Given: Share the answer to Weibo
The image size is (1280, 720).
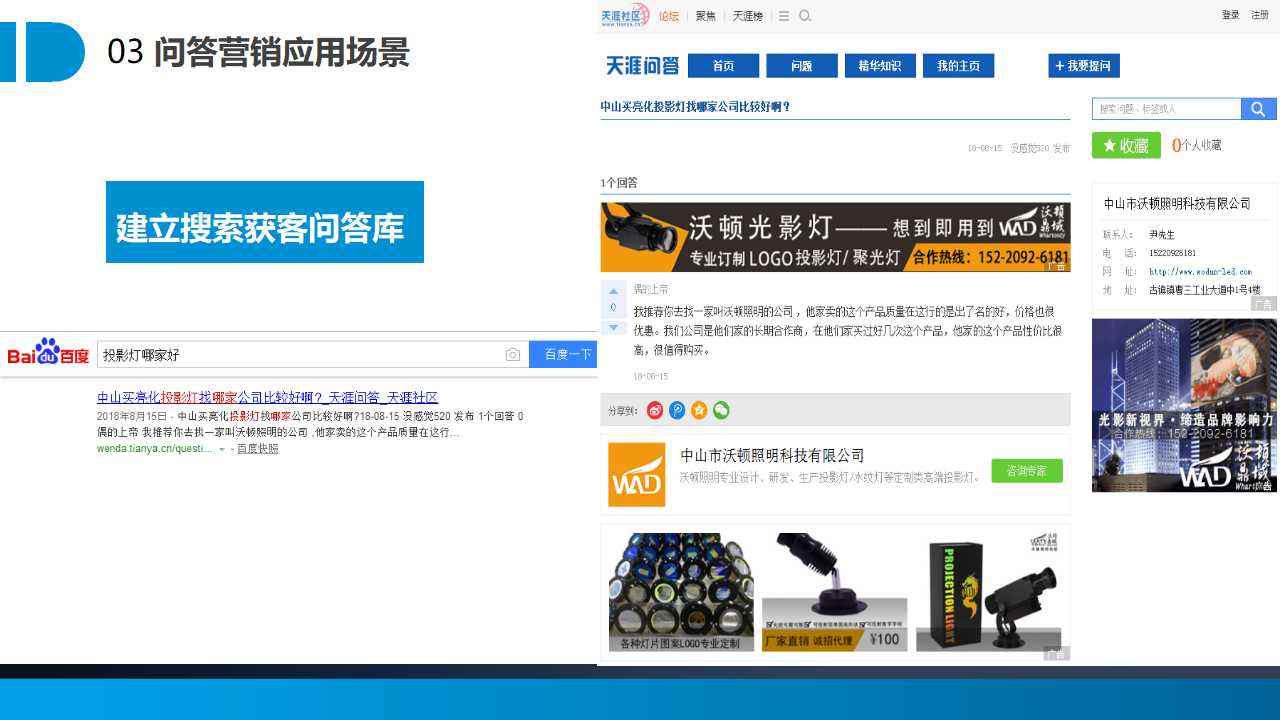Looking at the screenshot, I should tap(655, 410).
